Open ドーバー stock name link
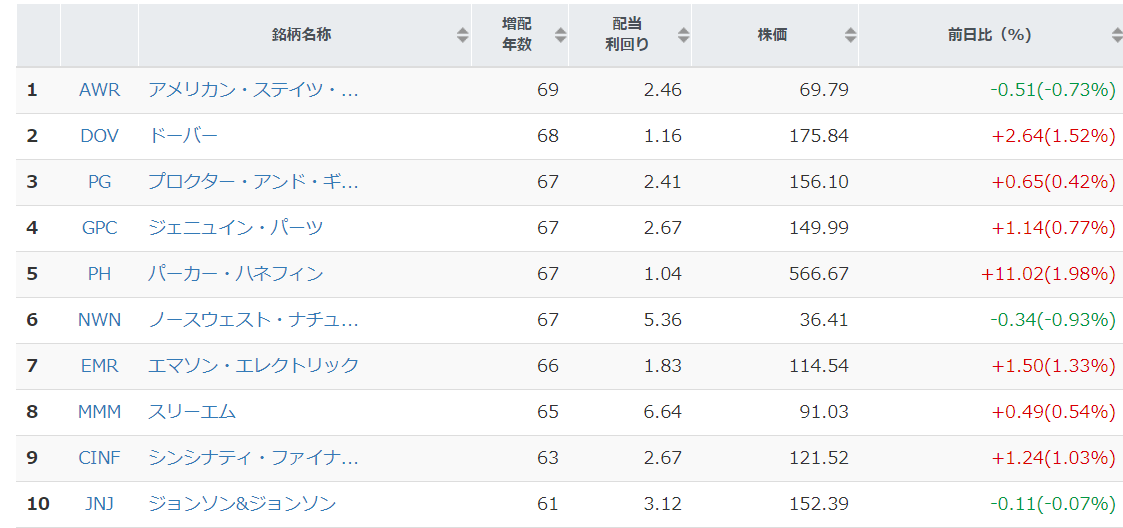Screen dimensions: 1123x528 click(183, 136)
